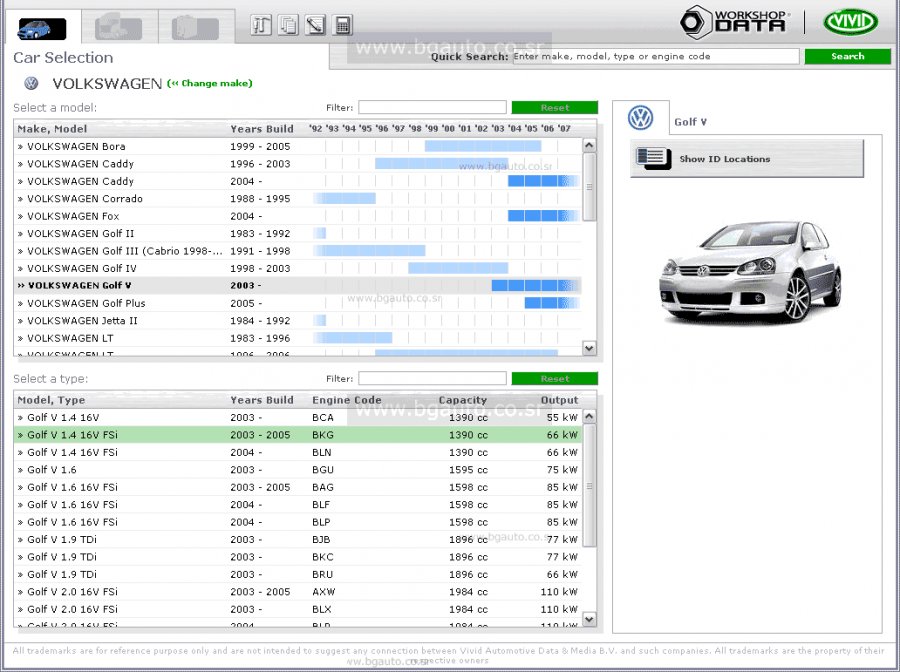The width and height of the screenshot is (900, 672).
Task: Click the model list scrollbar thumb
Action: 589,187
